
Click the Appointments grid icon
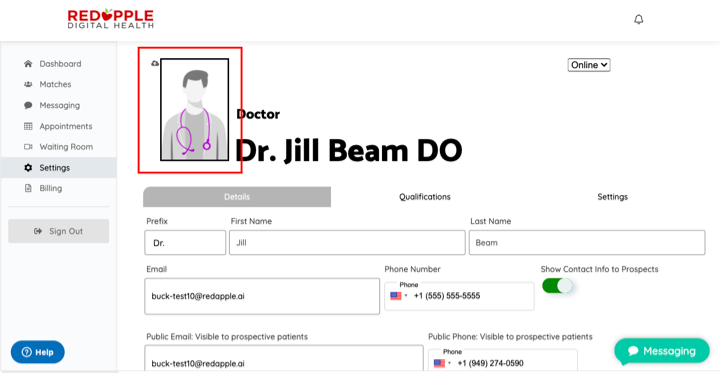coord(28,126)
